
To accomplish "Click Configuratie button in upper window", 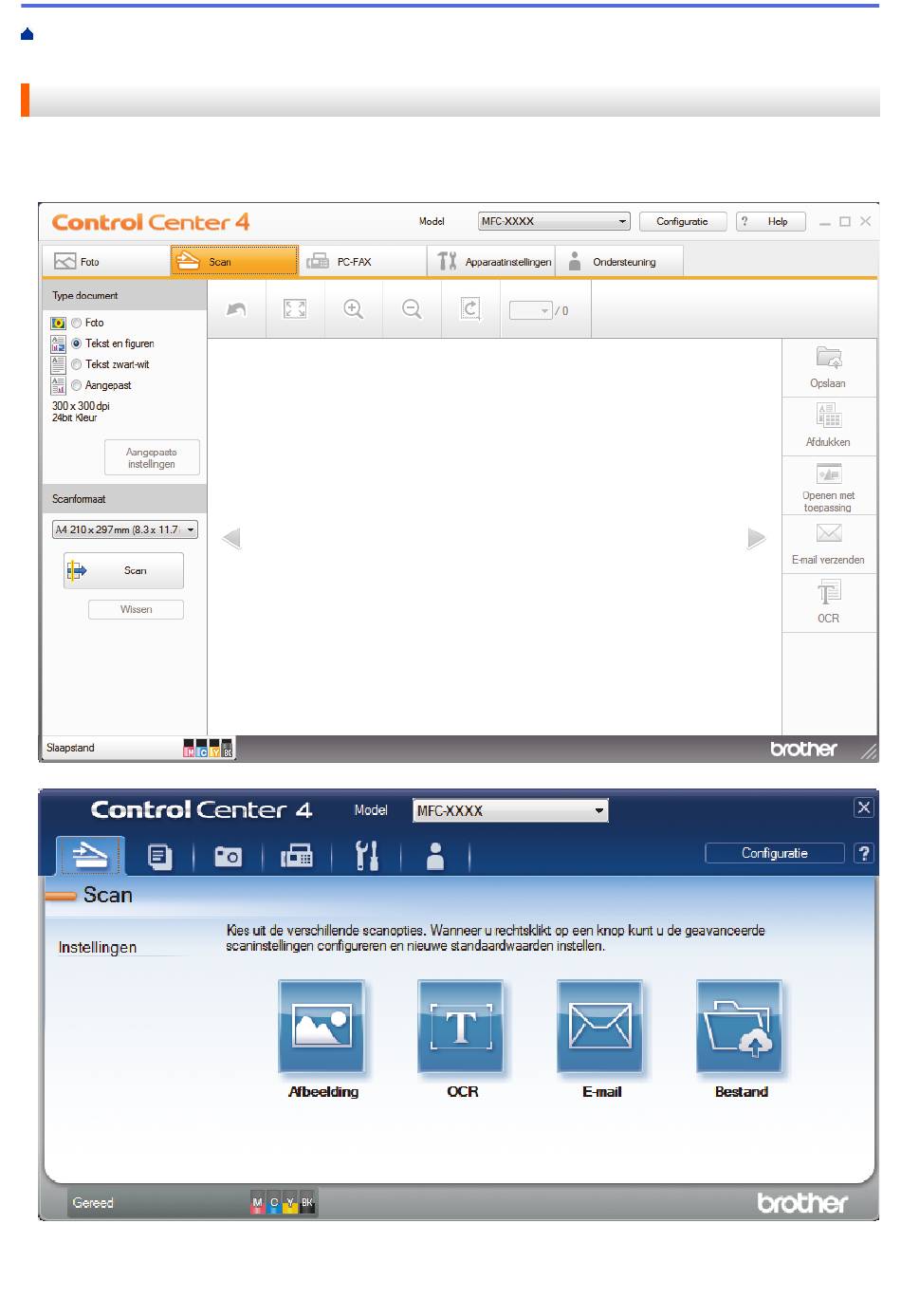I will click(683, 221).
